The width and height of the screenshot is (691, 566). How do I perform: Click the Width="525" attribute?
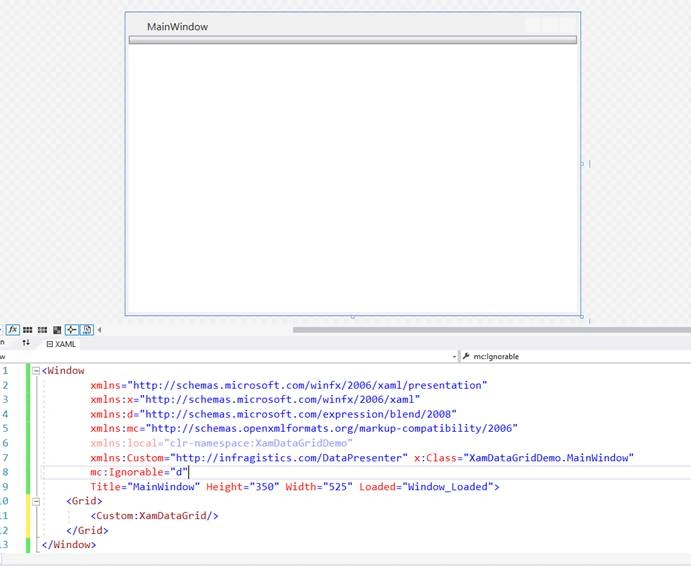[x=319, y=487]
